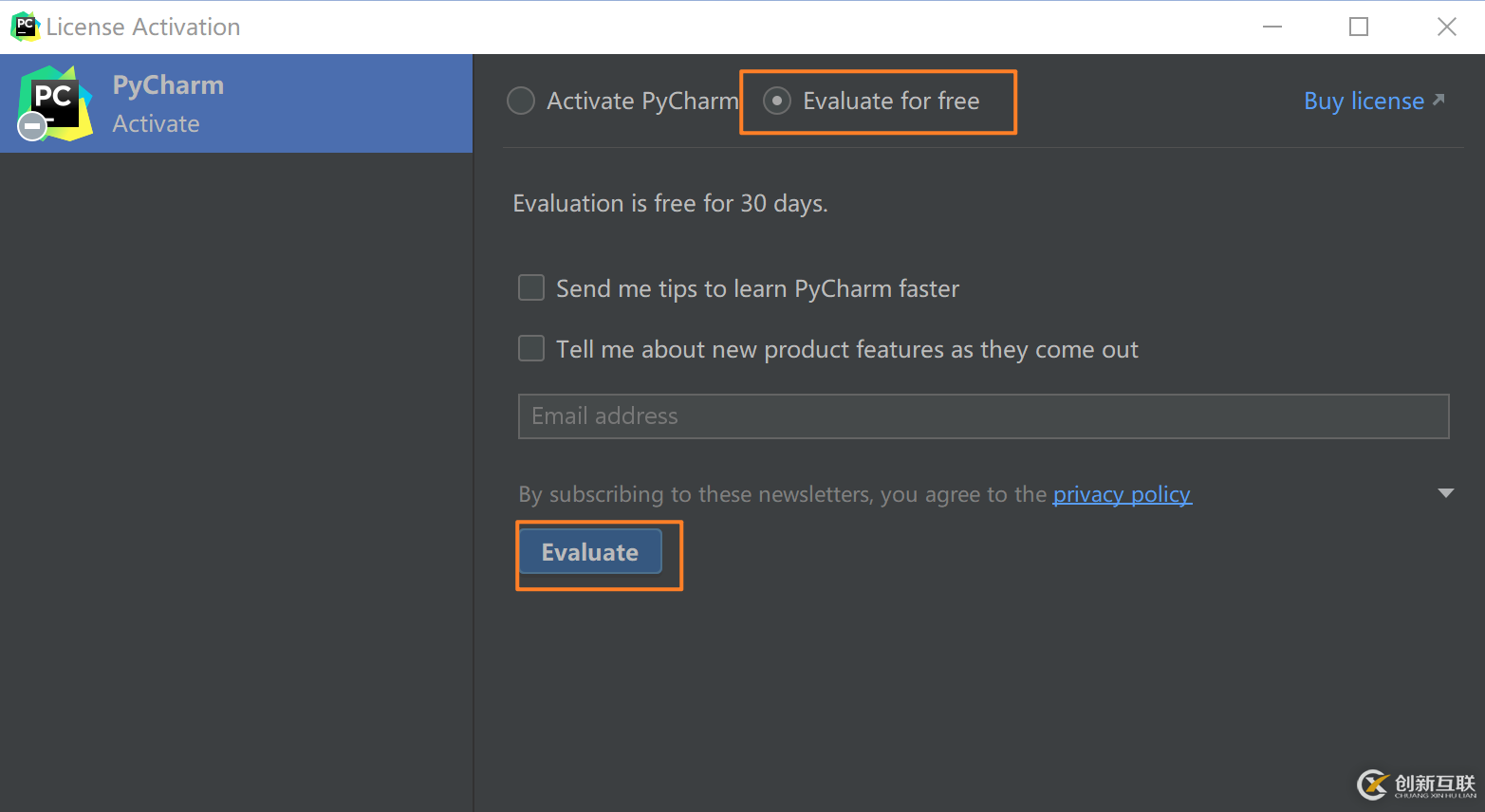Click the PyCharm logo in the sidebar

(x=54, y=102)
